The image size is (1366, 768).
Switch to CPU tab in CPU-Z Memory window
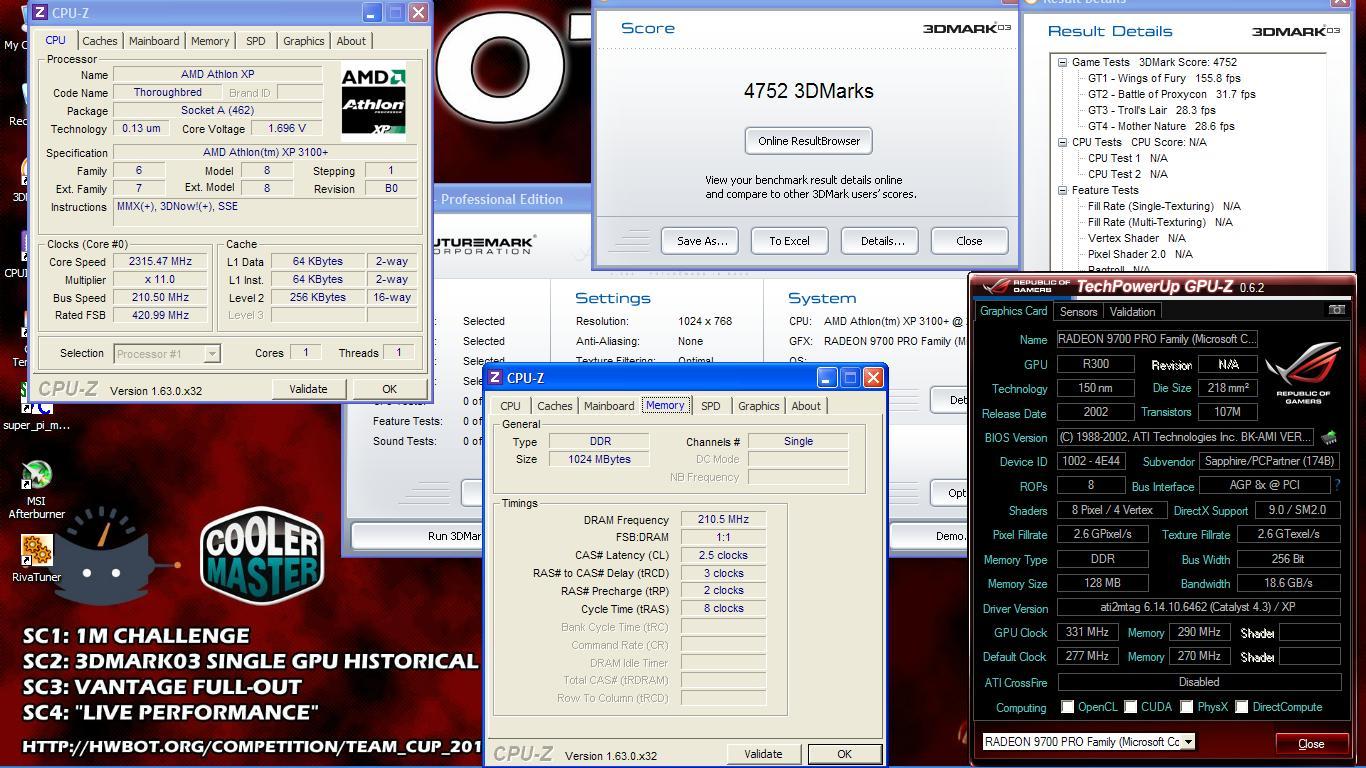tap(510, 406)
